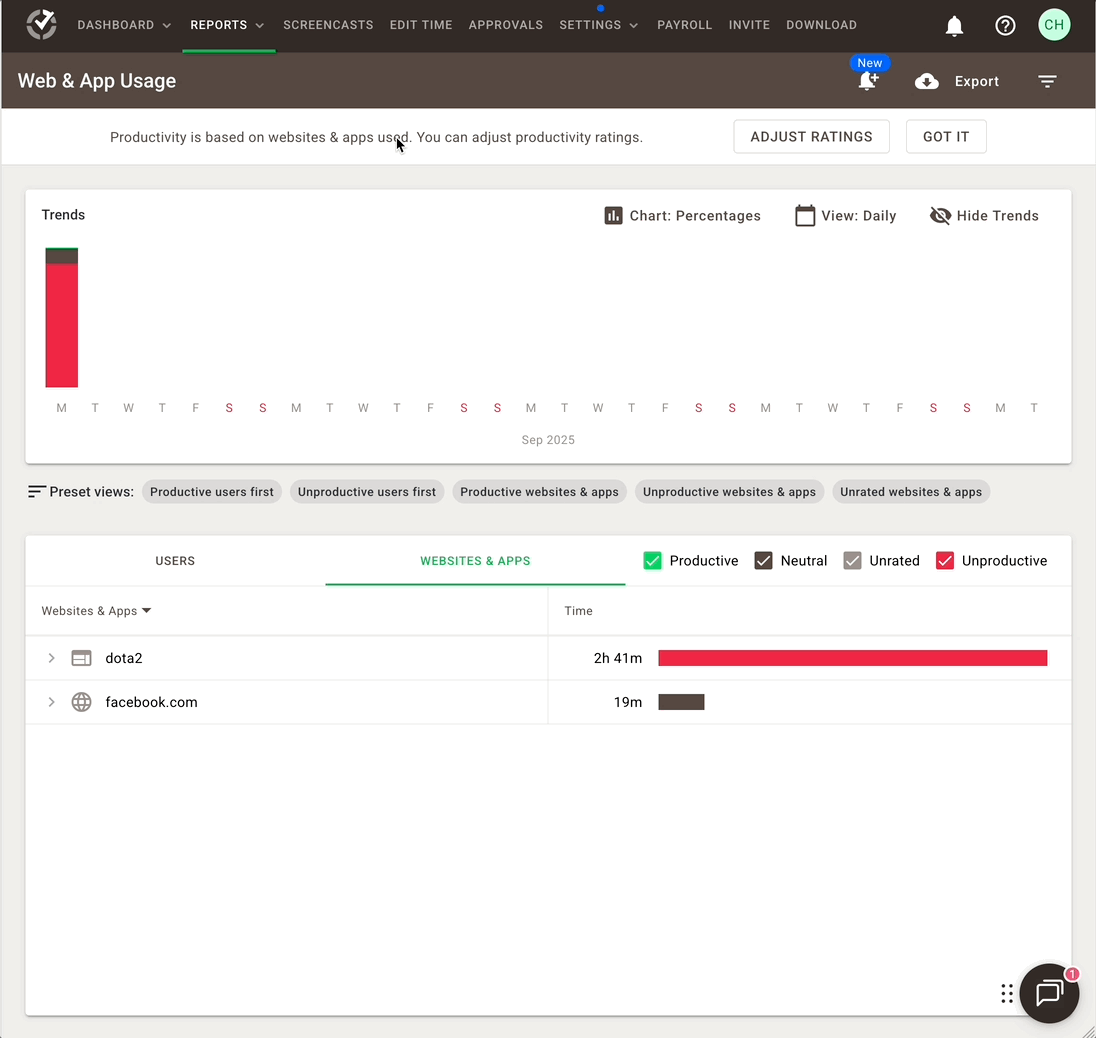The image size is (1096, 1038).
Task: Apply Unrated websites & apps preset
Action: coord(911,491)
